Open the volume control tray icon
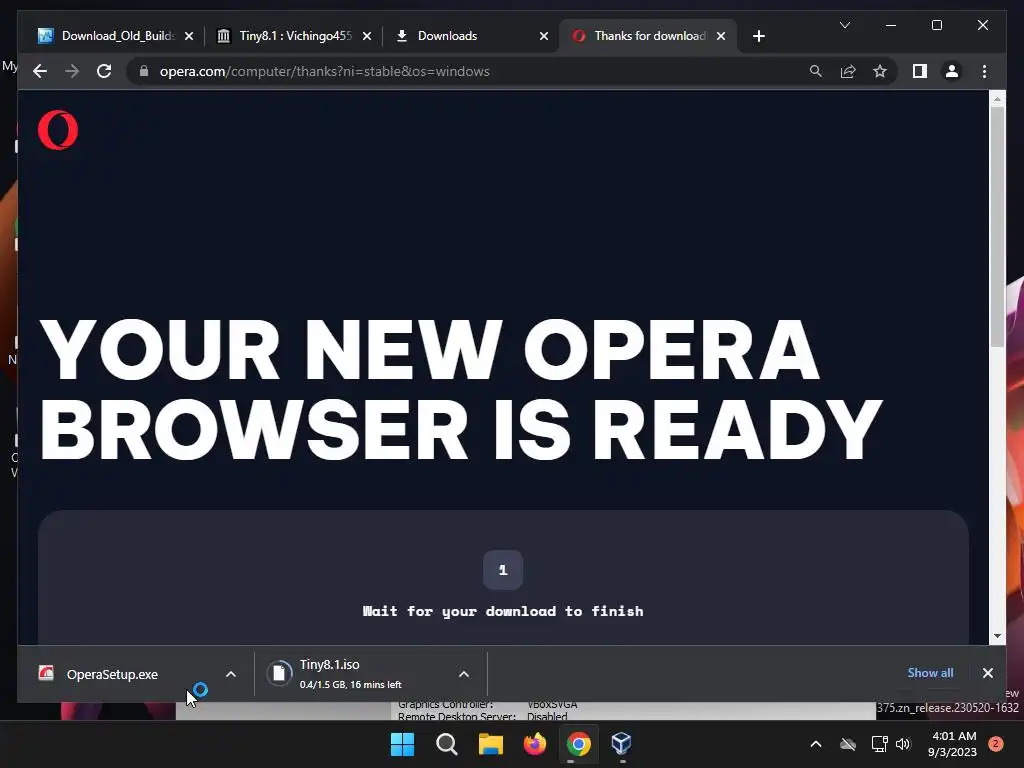The width and height of the screenshot is (1024, 768). coord(903,744)
